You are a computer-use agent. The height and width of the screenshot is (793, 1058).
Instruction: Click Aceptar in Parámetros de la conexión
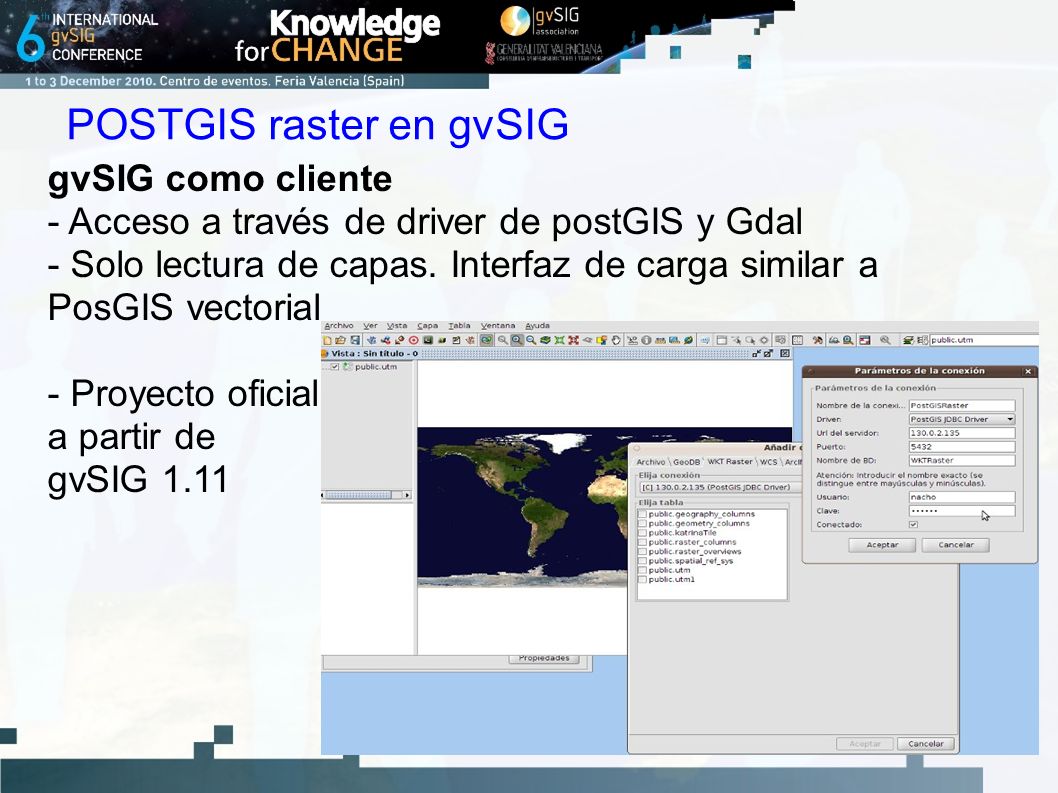point(883,545)
